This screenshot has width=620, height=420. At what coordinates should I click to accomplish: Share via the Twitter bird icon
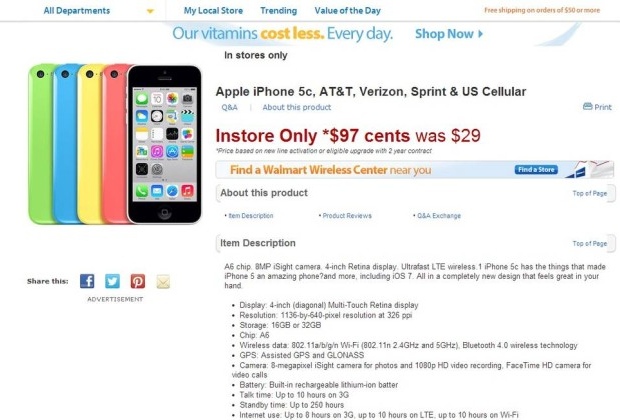coord(112,281)
